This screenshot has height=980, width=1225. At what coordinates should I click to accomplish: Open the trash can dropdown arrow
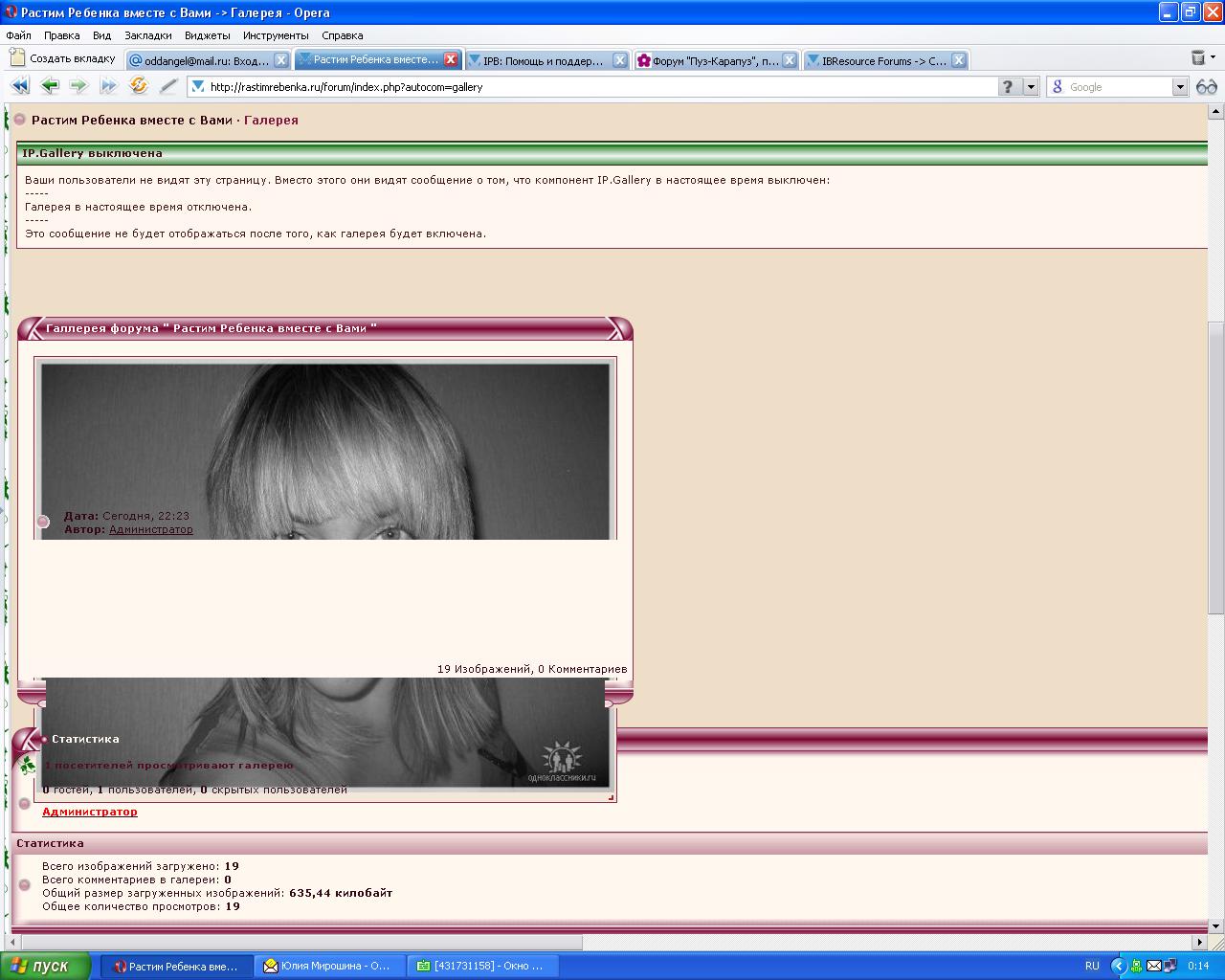[1214, 59]
